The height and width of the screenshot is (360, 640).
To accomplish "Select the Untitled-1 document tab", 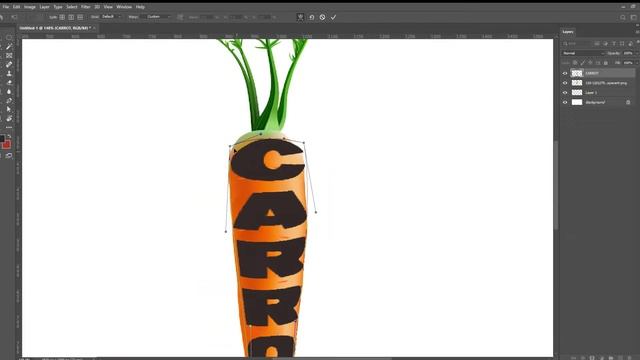I will click(x=55, y=28).
